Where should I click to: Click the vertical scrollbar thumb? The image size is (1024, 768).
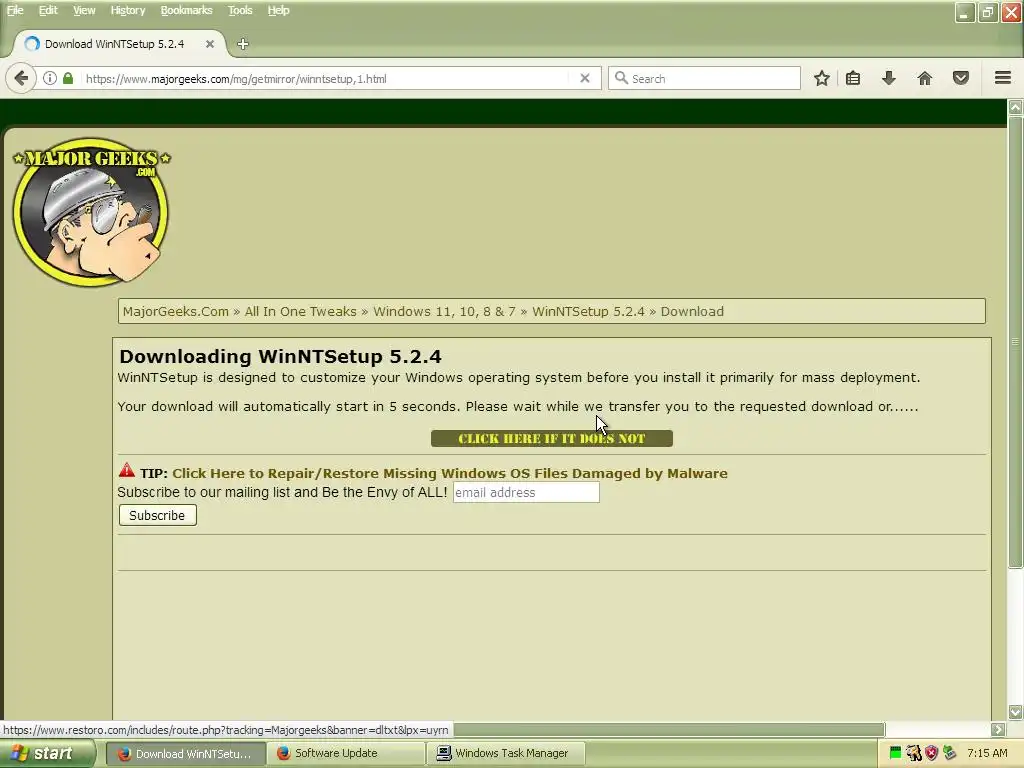[x=1016, y=342]
